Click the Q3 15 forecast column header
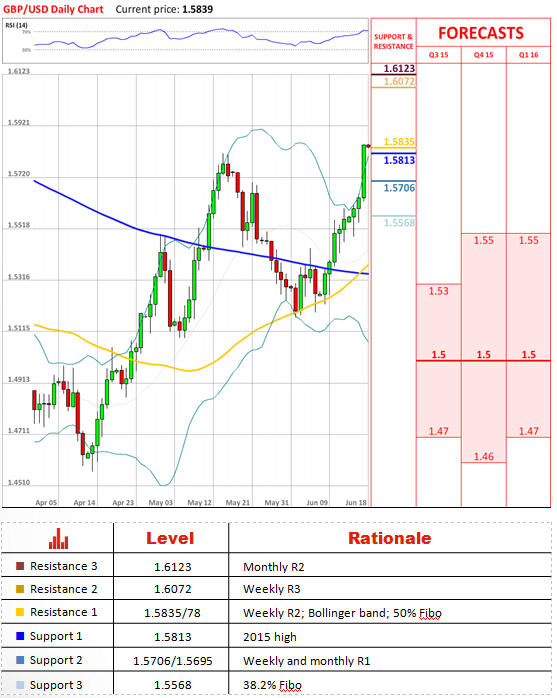Screen dimensions: 557x698 click(439, 55)
